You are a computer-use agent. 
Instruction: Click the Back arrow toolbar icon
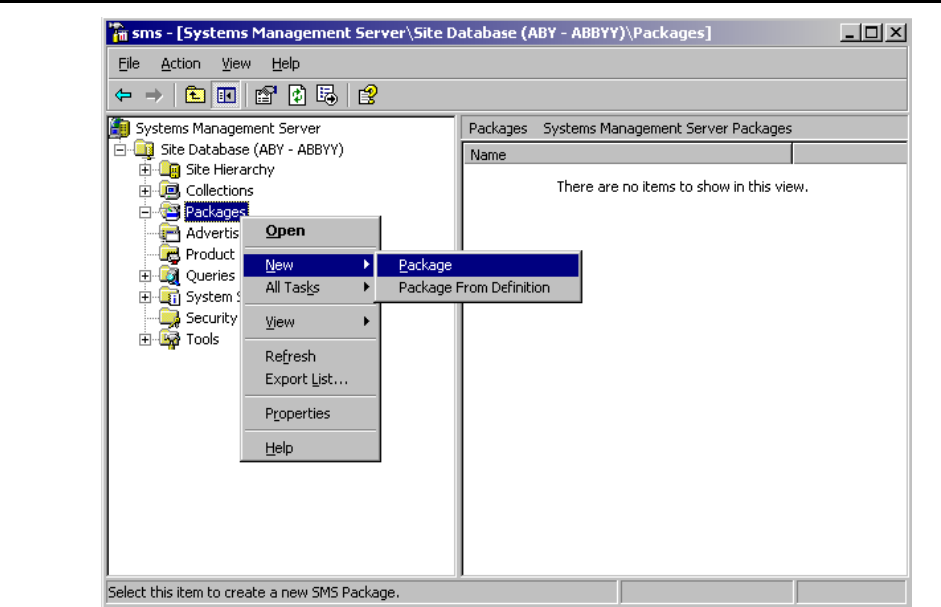pos(124,95)
